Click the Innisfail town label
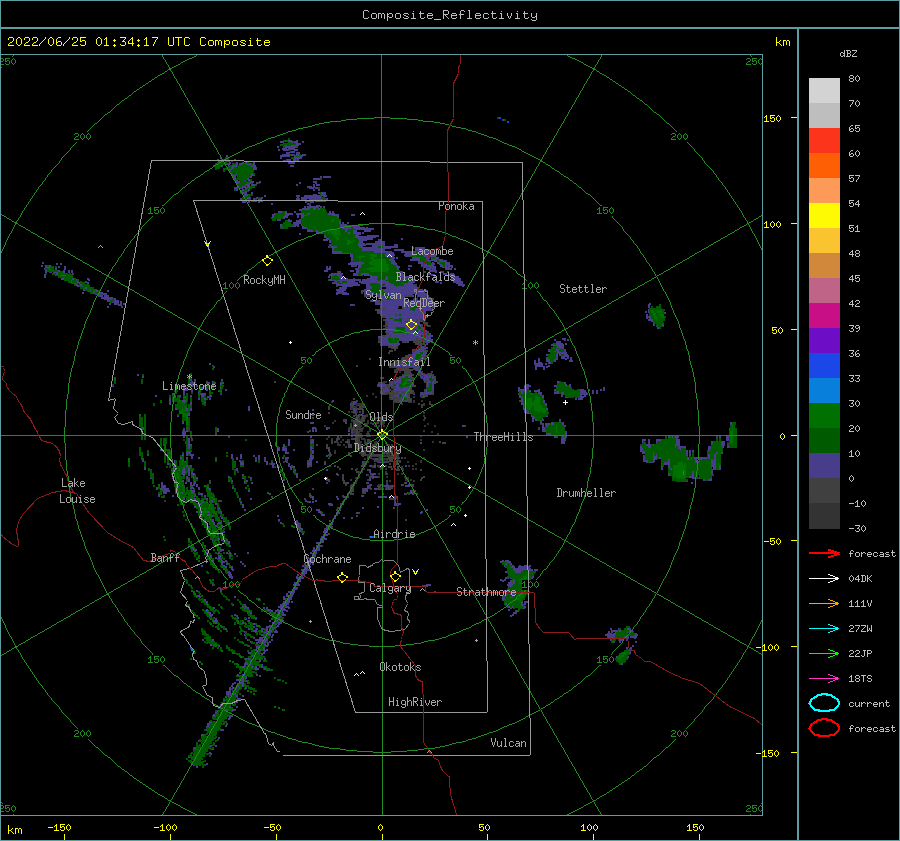Screen dimensions: 900x841 pyautogui.click(x=404, y=362)
